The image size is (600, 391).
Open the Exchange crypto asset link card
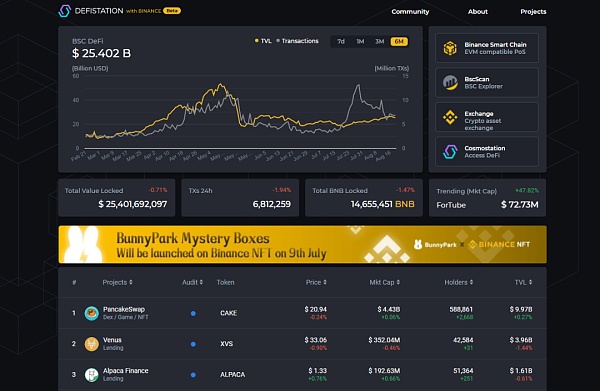pyautogui.click(x=487, y=117)
